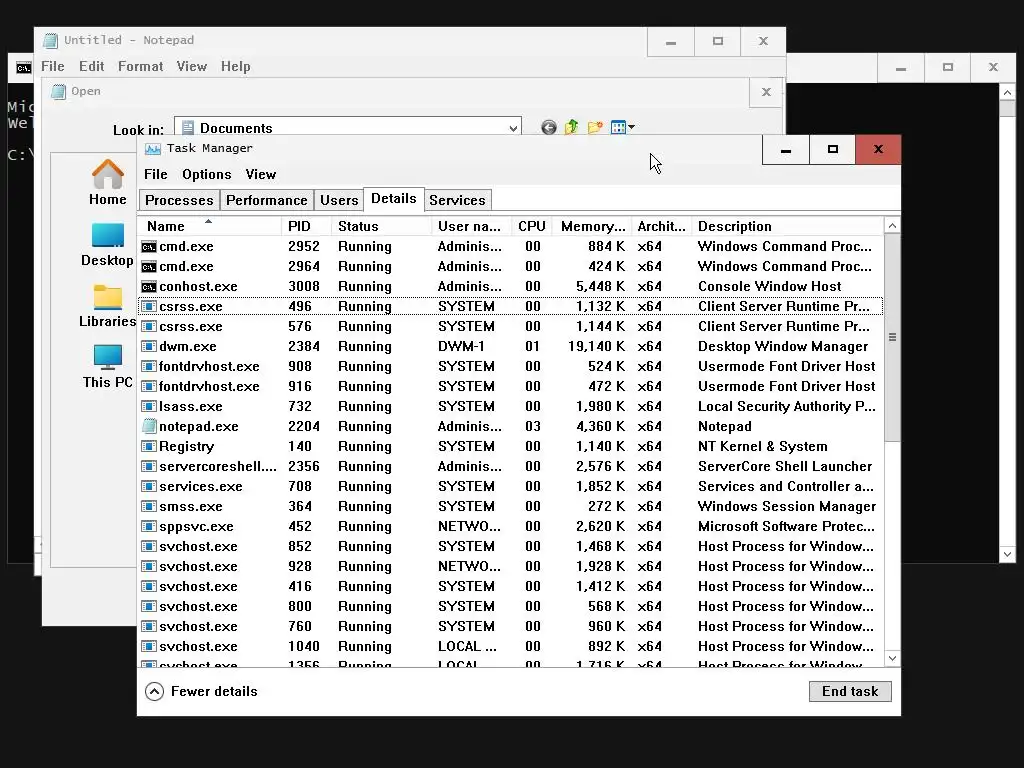Open Notepad File menu
This screenshot has width=1024, height=768.
pos(52,67)
